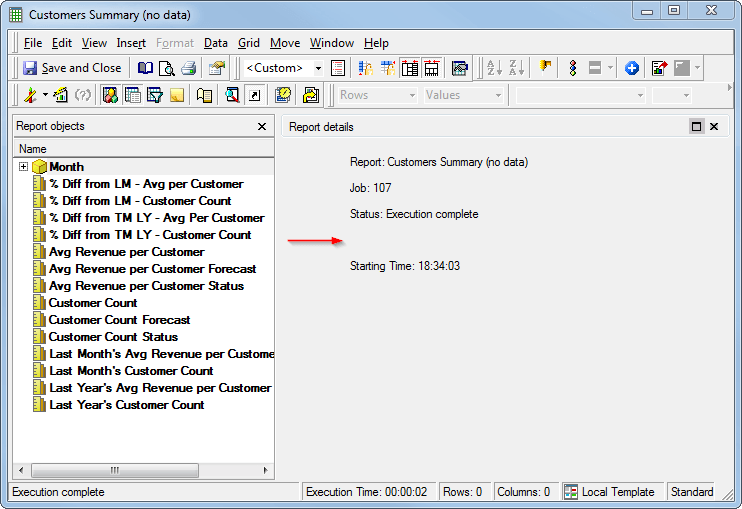The width and height of the screenshot is (742, 509).
Task: Click the sort descending Z-A icon
Action: (516, 68)
